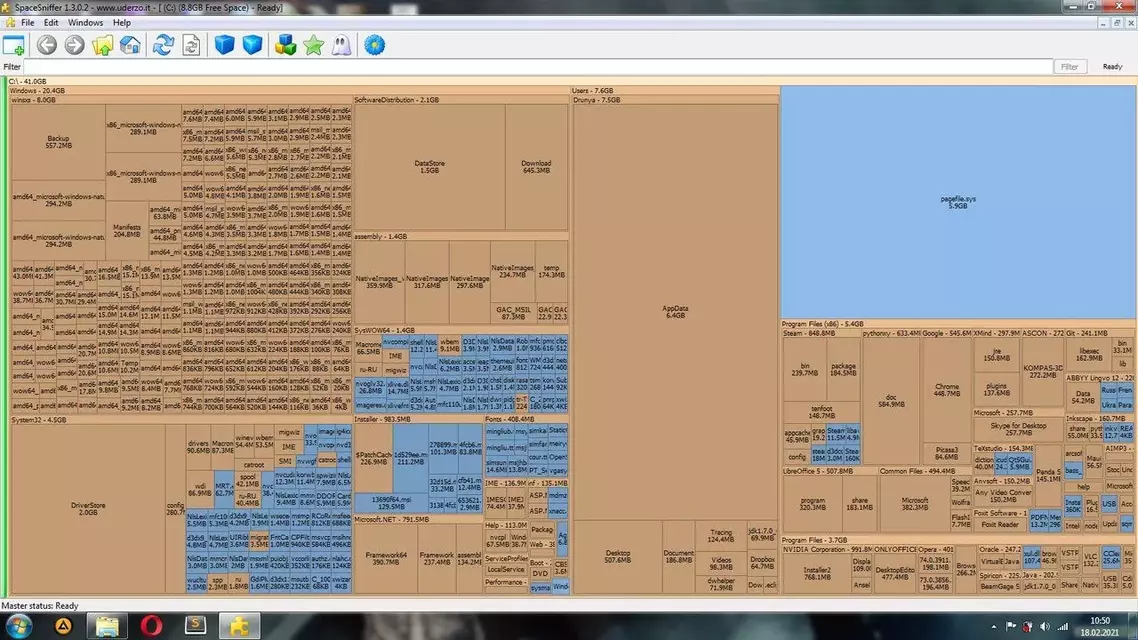Select the Chrome 448.7MB block

click(946, 390)
